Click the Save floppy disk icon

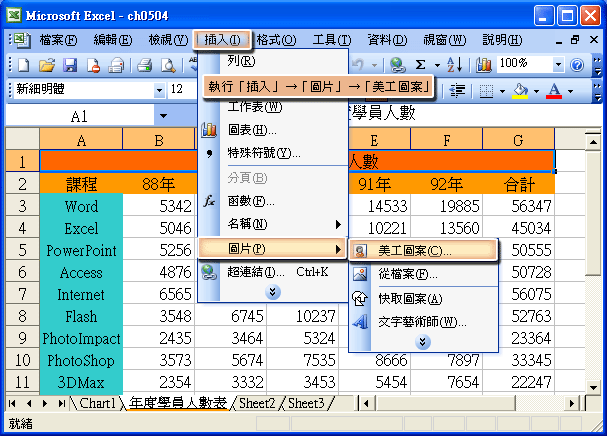click(69, 65)
